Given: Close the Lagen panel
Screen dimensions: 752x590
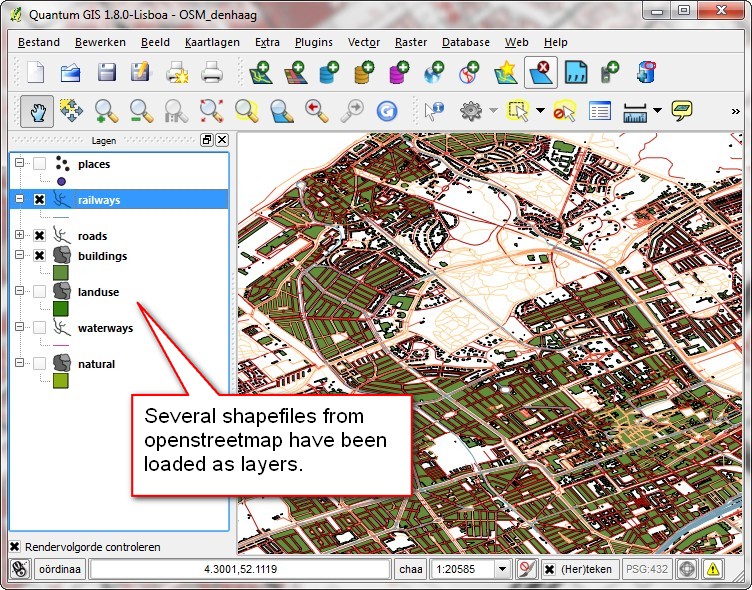Looking at the screenshot, I should [222, 140].
